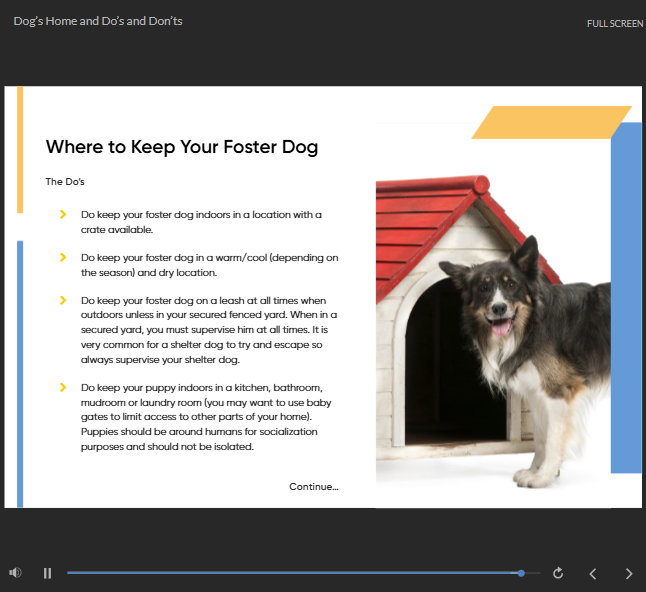Click the chevron beside the leash bullet

point(64,300)
